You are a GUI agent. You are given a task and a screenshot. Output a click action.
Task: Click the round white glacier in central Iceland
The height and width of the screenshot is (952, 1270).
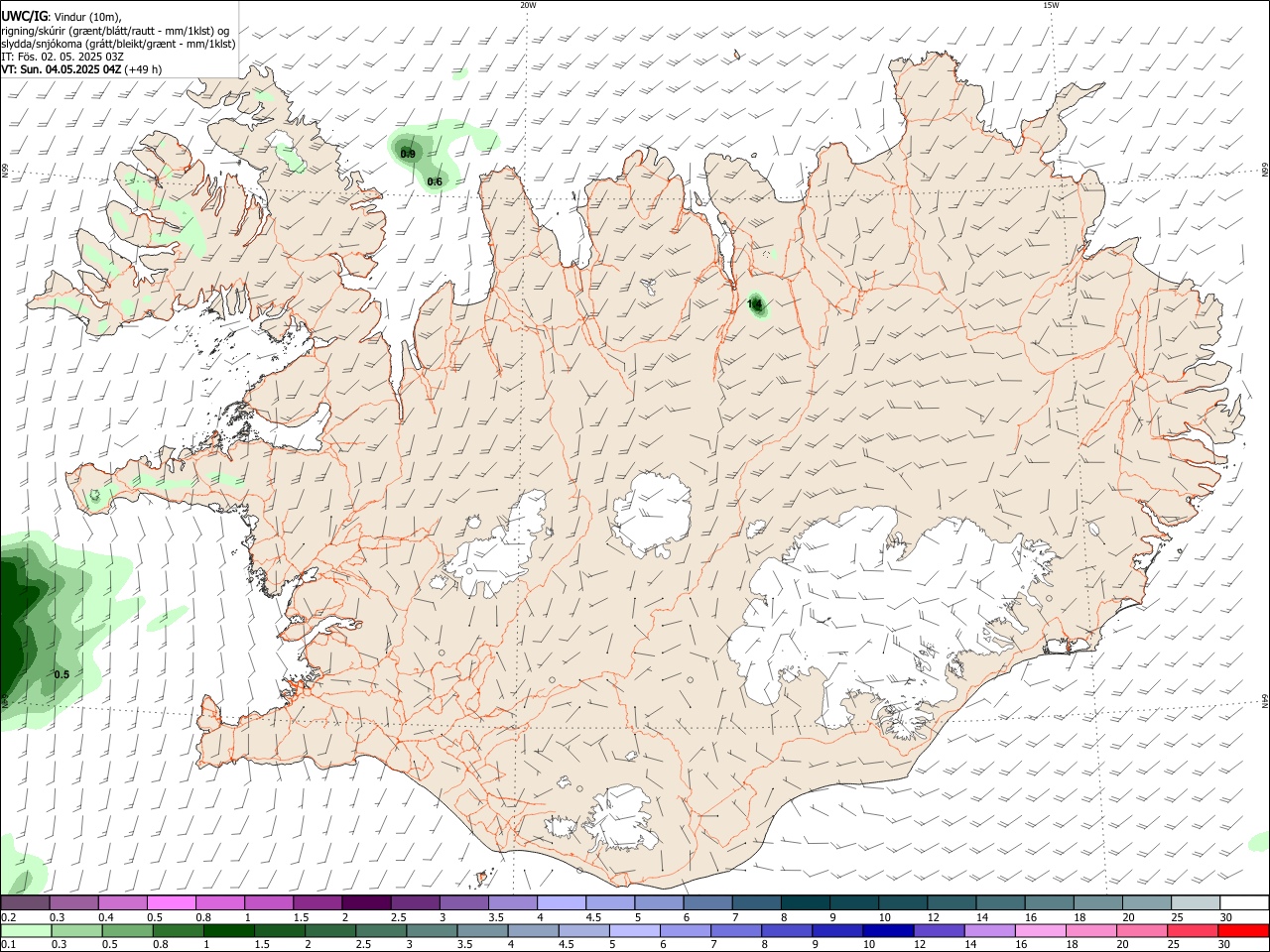click(x=652, y=515)
